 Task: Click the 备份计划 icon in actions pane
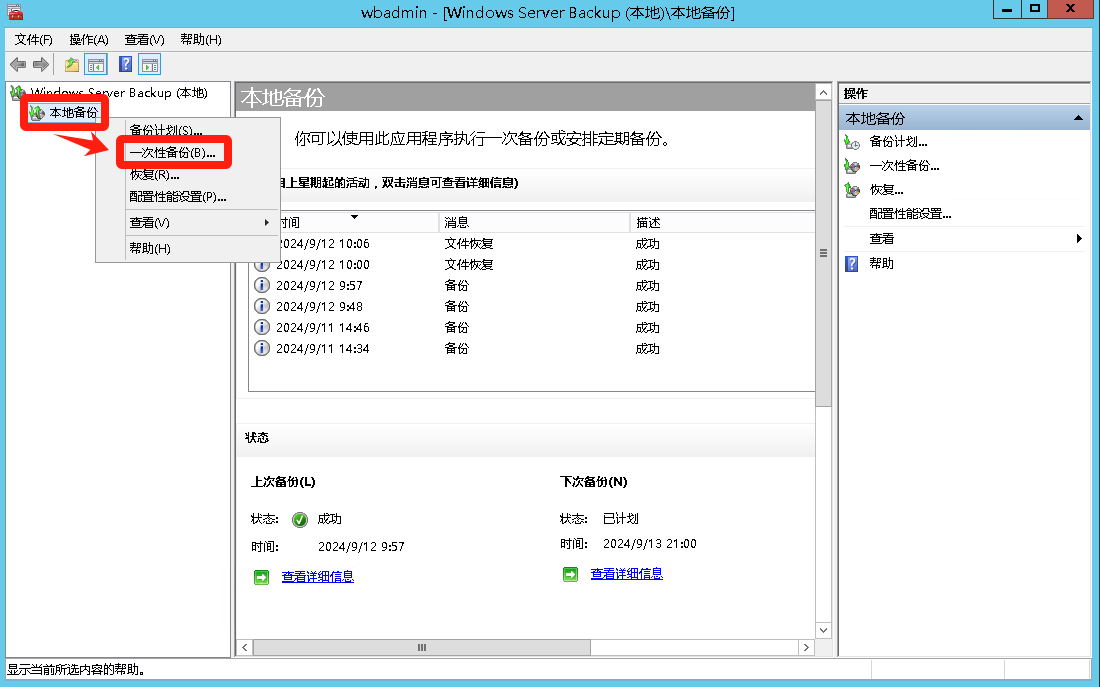pyautogui.click(x=852, y=142)
